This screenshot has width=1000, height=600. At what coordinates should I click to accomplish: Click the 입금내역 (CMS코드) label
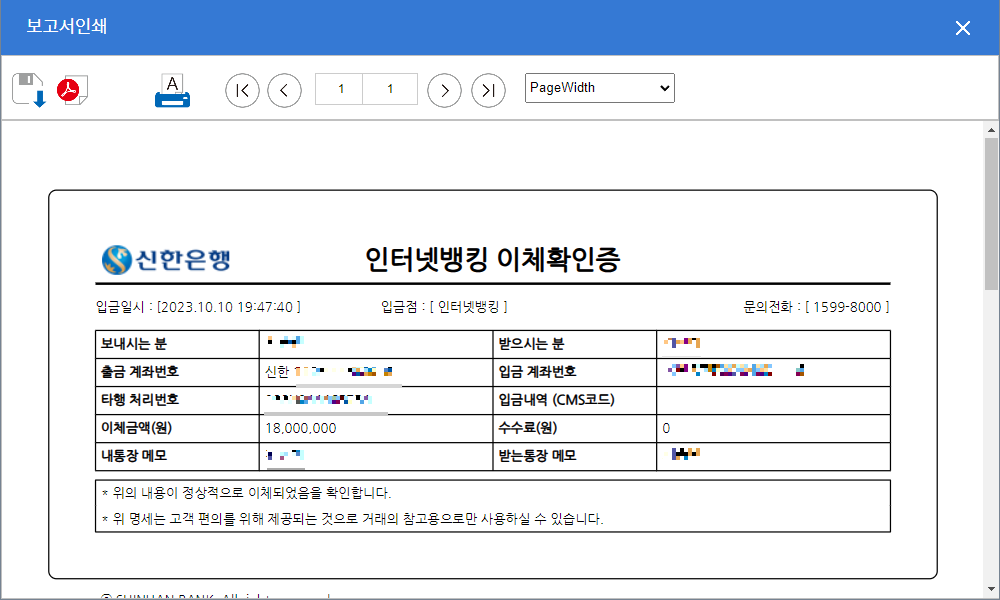click(556, 400)
